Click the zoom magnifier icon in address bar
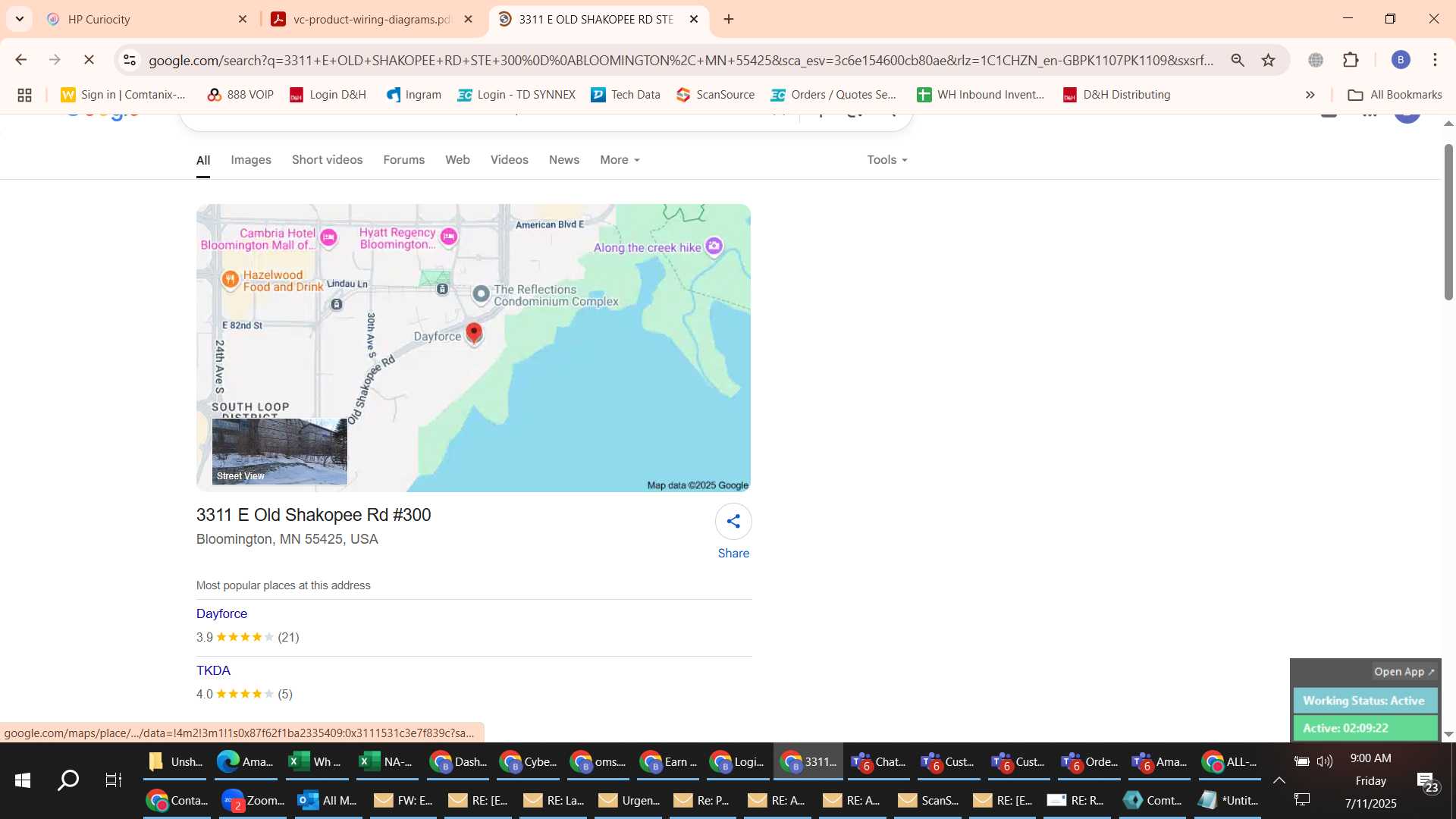This screenshot has height=819, width=1456. [x=1238, y=60]
